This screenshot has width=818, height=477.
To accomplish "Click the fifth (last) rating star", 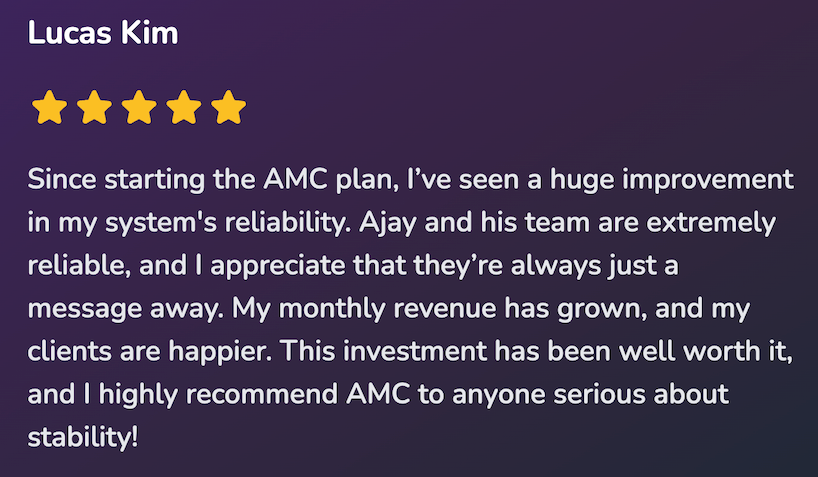I will [x=228, y=108].
